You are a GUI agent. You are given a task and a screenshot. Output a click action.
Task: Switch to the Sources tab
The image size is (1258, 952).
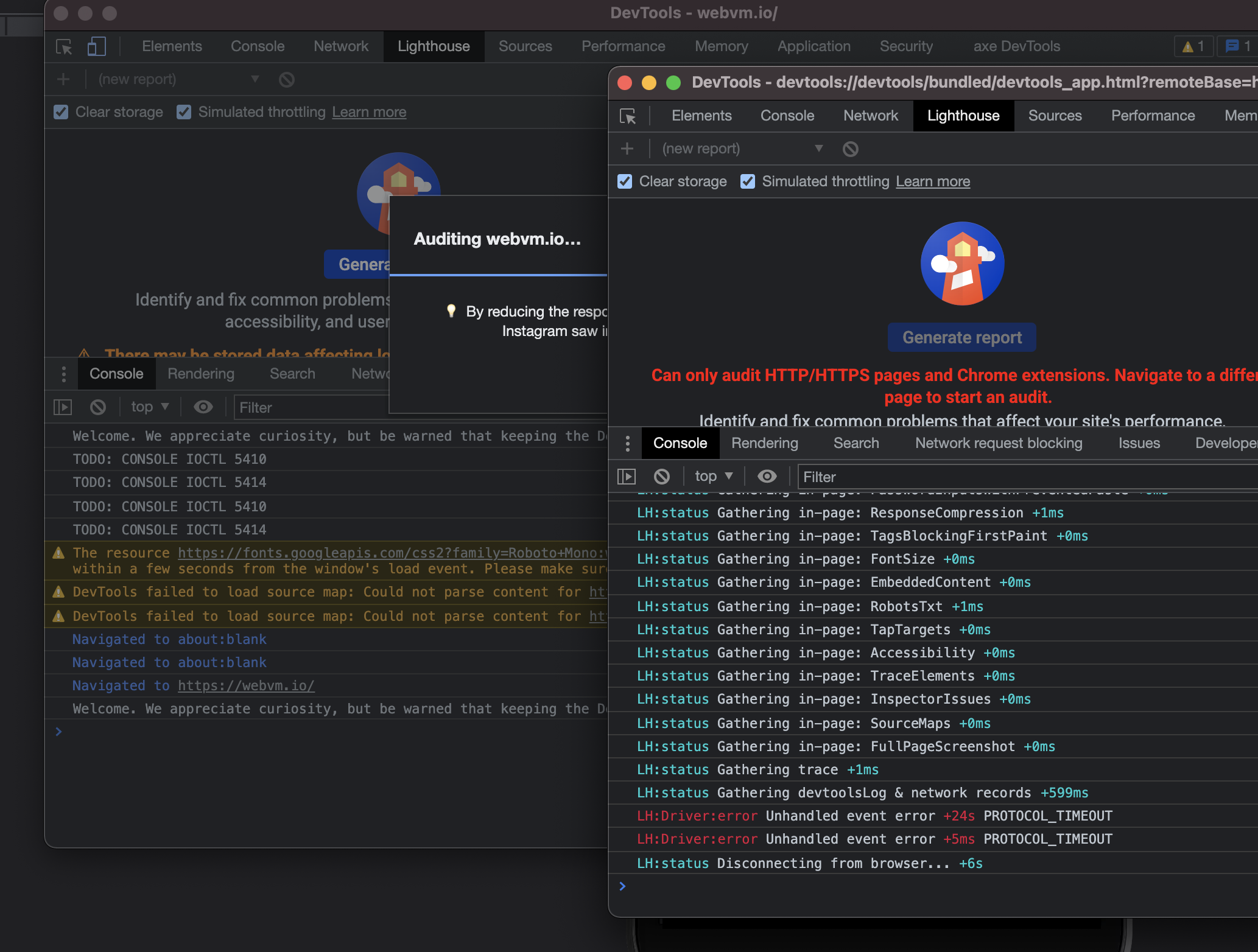1055,116
